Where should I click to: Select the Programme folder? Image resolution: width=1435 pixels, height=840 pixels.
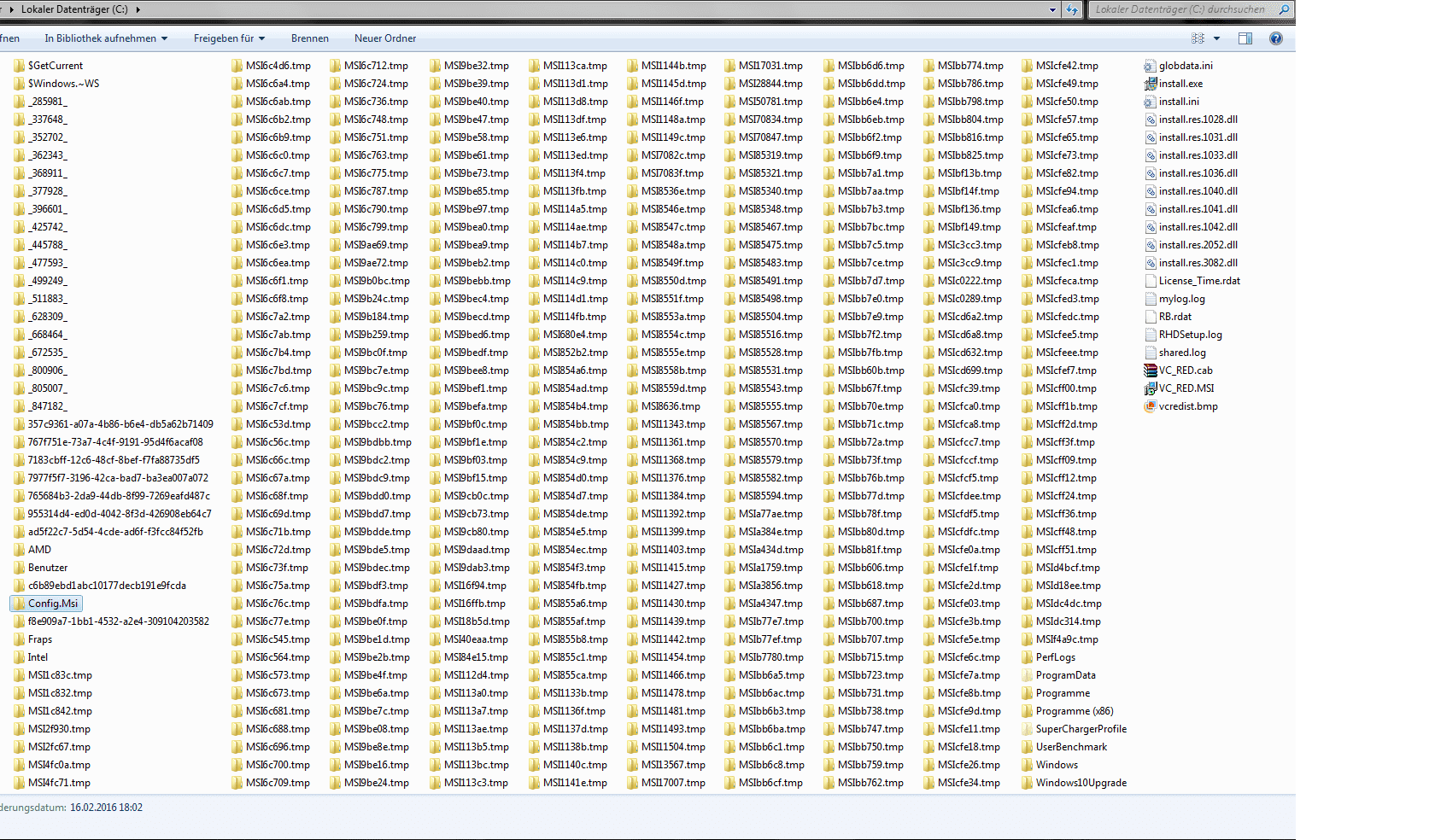click(x=1056, y=693)
